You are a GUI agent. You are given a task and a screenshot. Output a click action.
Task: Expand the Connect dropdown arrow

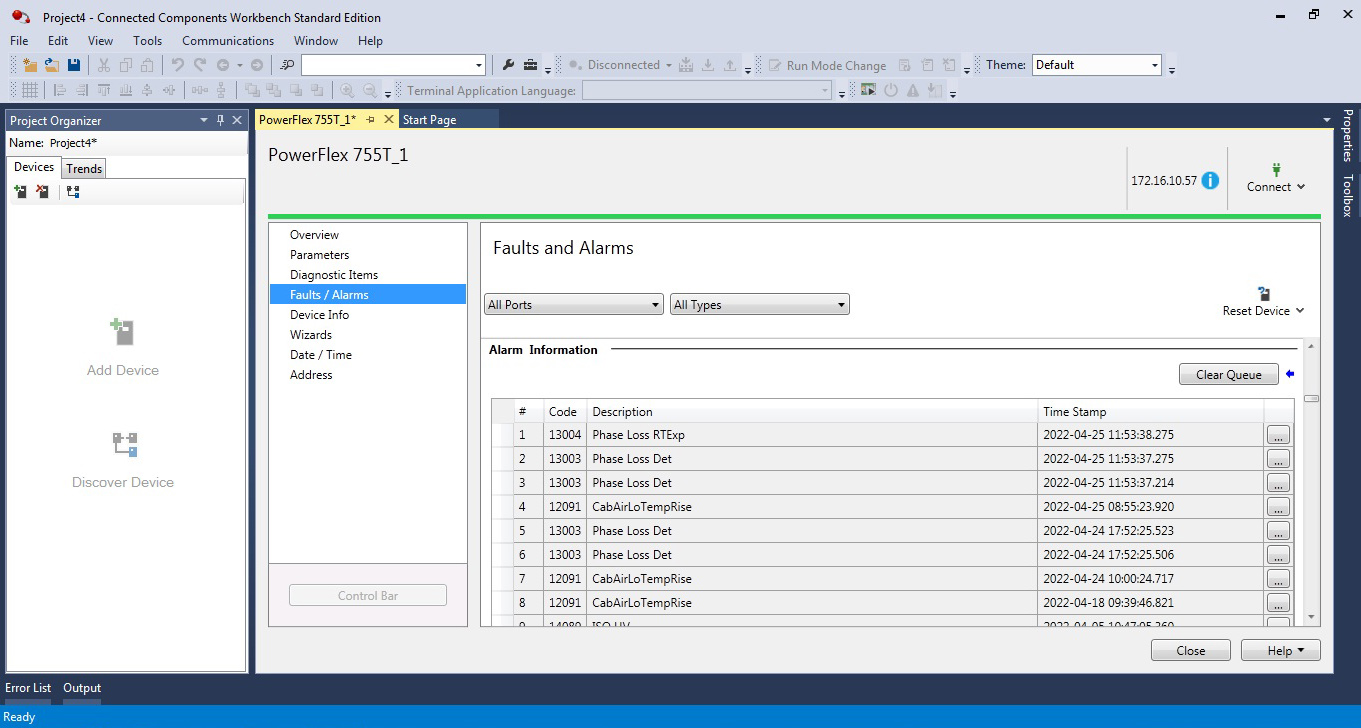point(1301,187)
